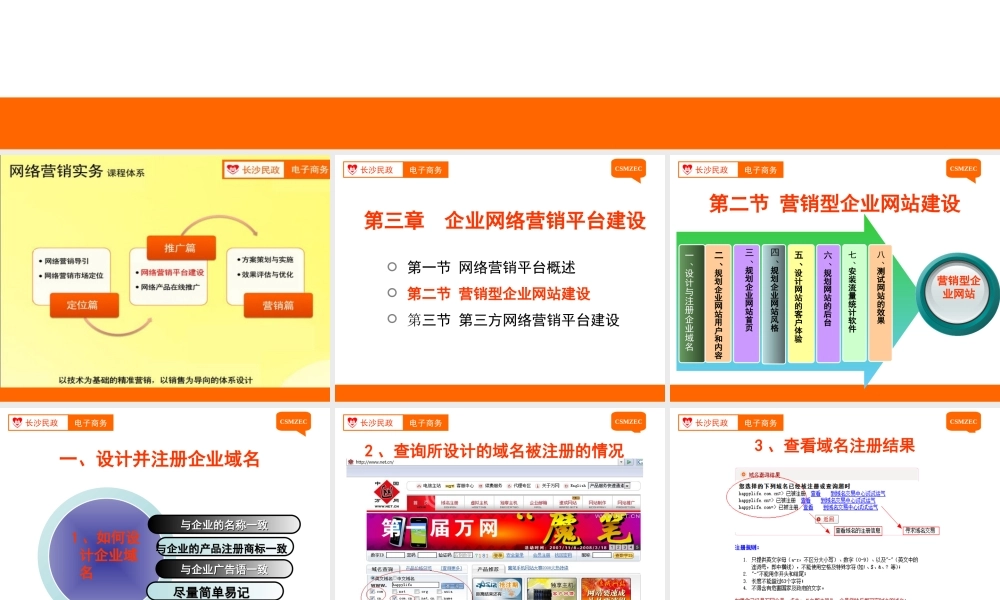The height and width of the screenshot is (600, 1000).
Task: Click the 与企业的名称一致 pill
Action: pos(224,524)
